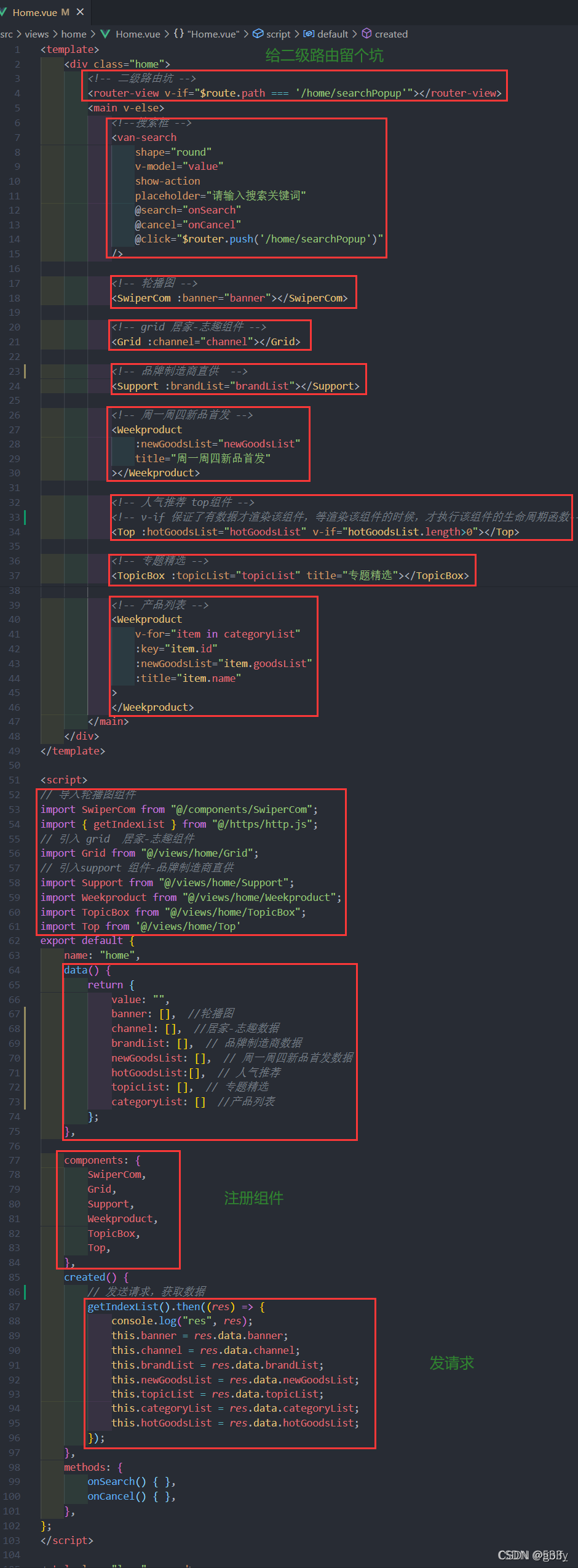Click the methods: { line
The width and height of the screenshot is (578, 1568).
click(93, 1467)
